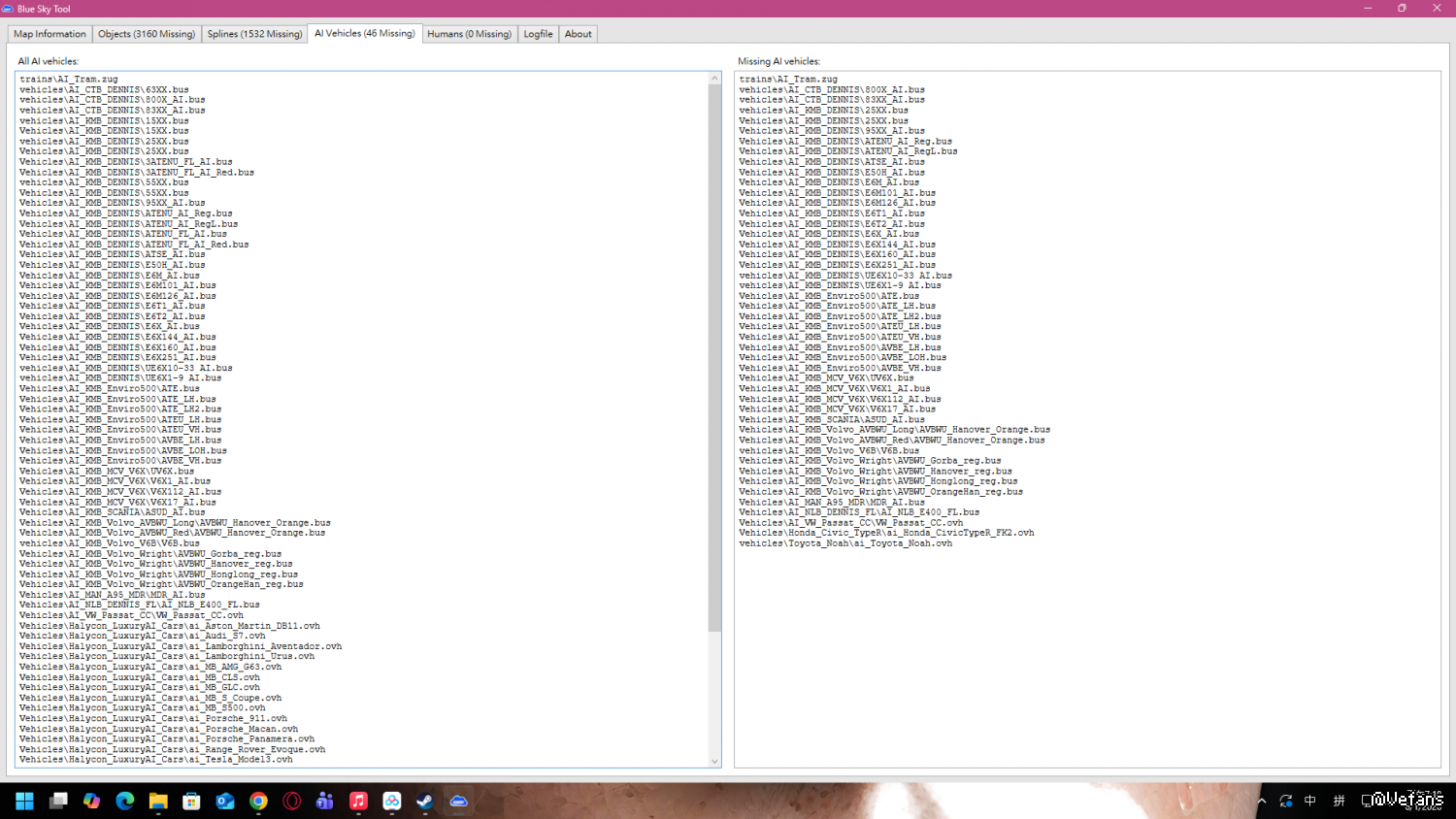This screenshot has width=1456, height=819.
Task: Click the ai_Honda_CivicTypeR_FK2.ovh missing entry
Action: pyautogui.click(x=886, y=533)
